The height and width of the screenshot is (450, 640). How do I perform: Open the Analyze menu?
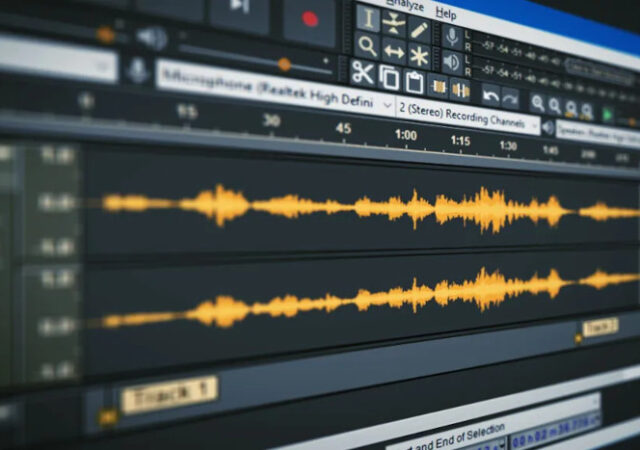pyautogui.click(x=405, y=5)
